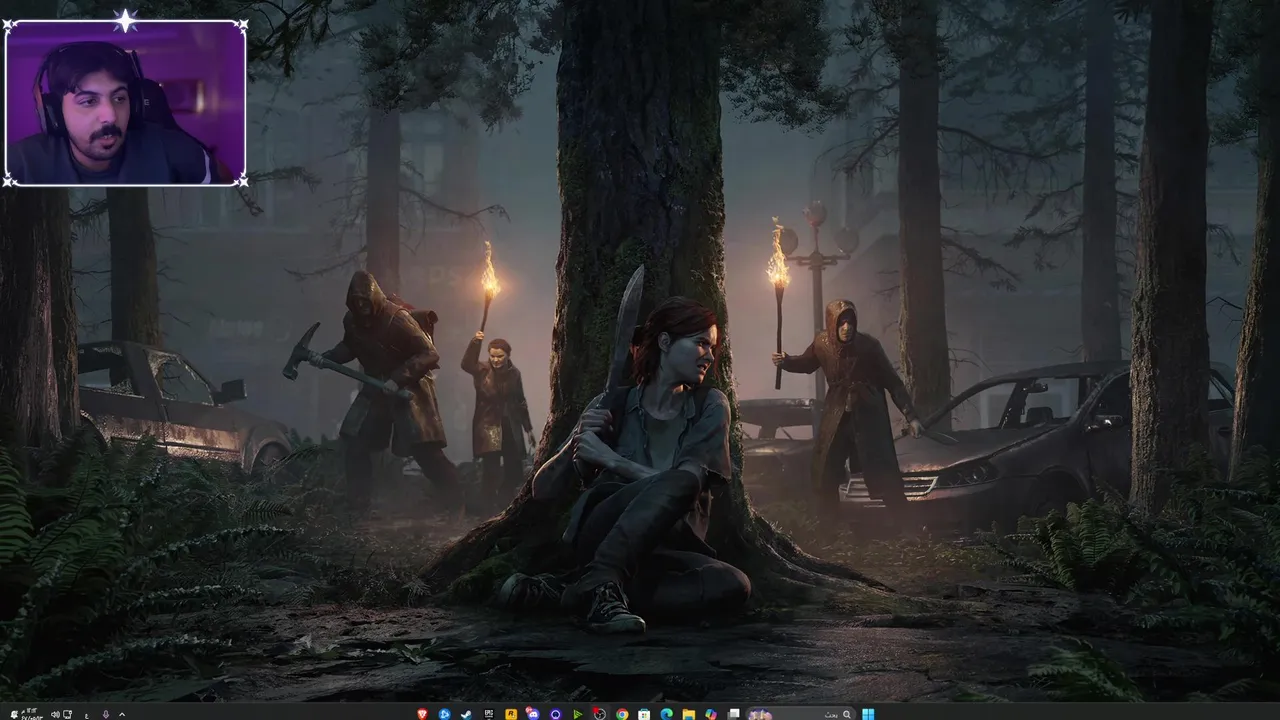This screenshot has width=1280, height=720.
Task: Click the taskbar search box
Action: [801, 714]
